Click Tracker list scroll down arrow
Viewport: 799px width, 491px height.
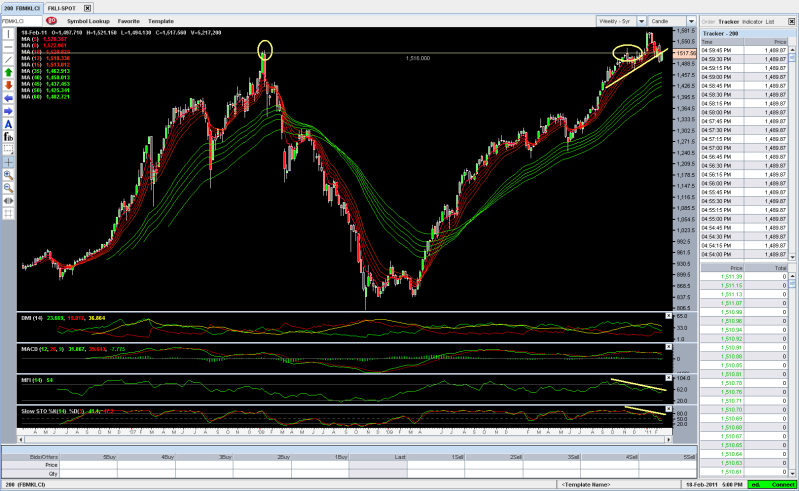pos(792,257)
